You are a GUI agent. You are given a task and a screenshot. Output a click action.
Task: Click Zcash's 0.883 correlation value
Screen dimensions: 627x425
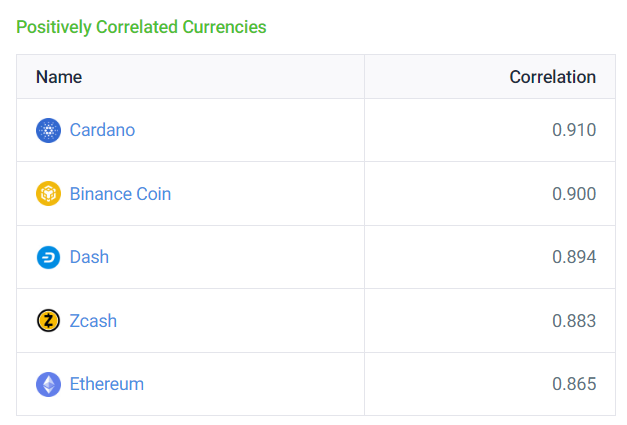click(574, 321)
